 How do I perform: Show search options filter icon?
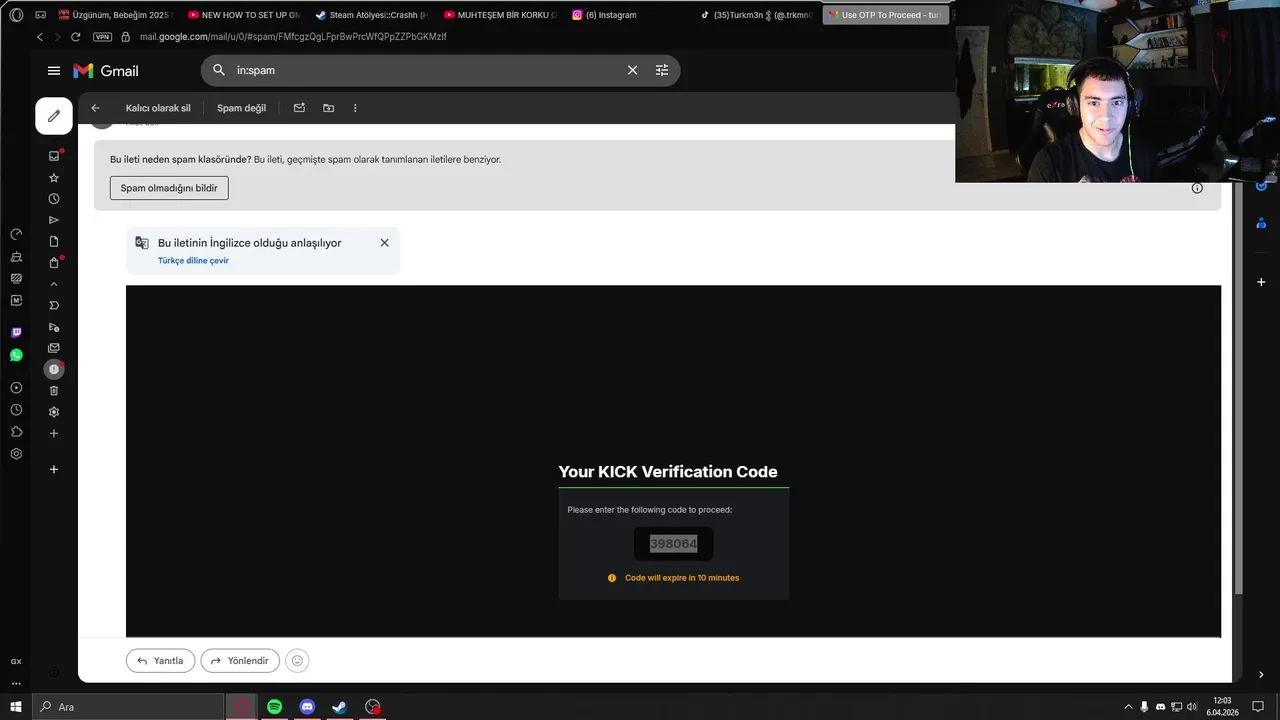tap(662, 70)
